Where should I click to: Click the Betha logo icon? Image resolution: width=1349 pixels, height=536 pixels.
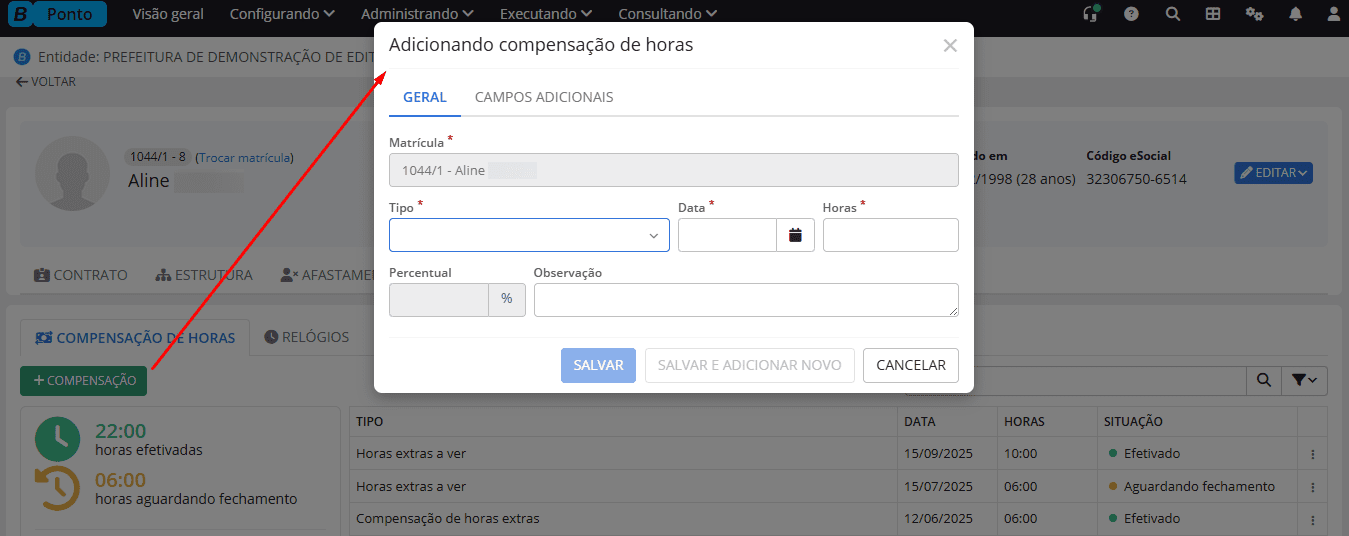(x=19, y=14)
